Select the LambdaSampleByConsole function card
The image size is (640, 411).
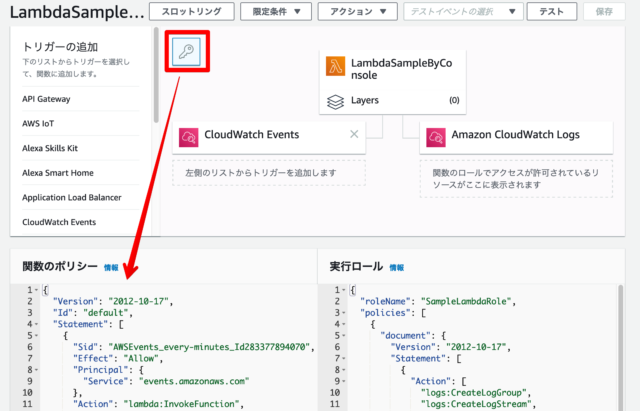pyautogui.click(x=393, y=82)
